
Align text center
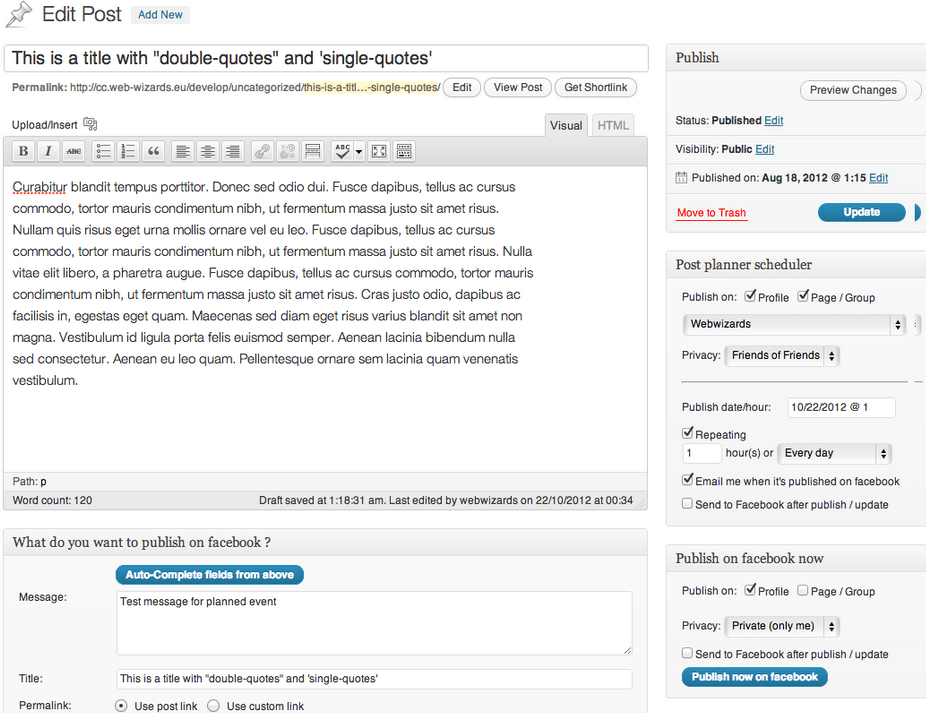(x=208, y=151)
